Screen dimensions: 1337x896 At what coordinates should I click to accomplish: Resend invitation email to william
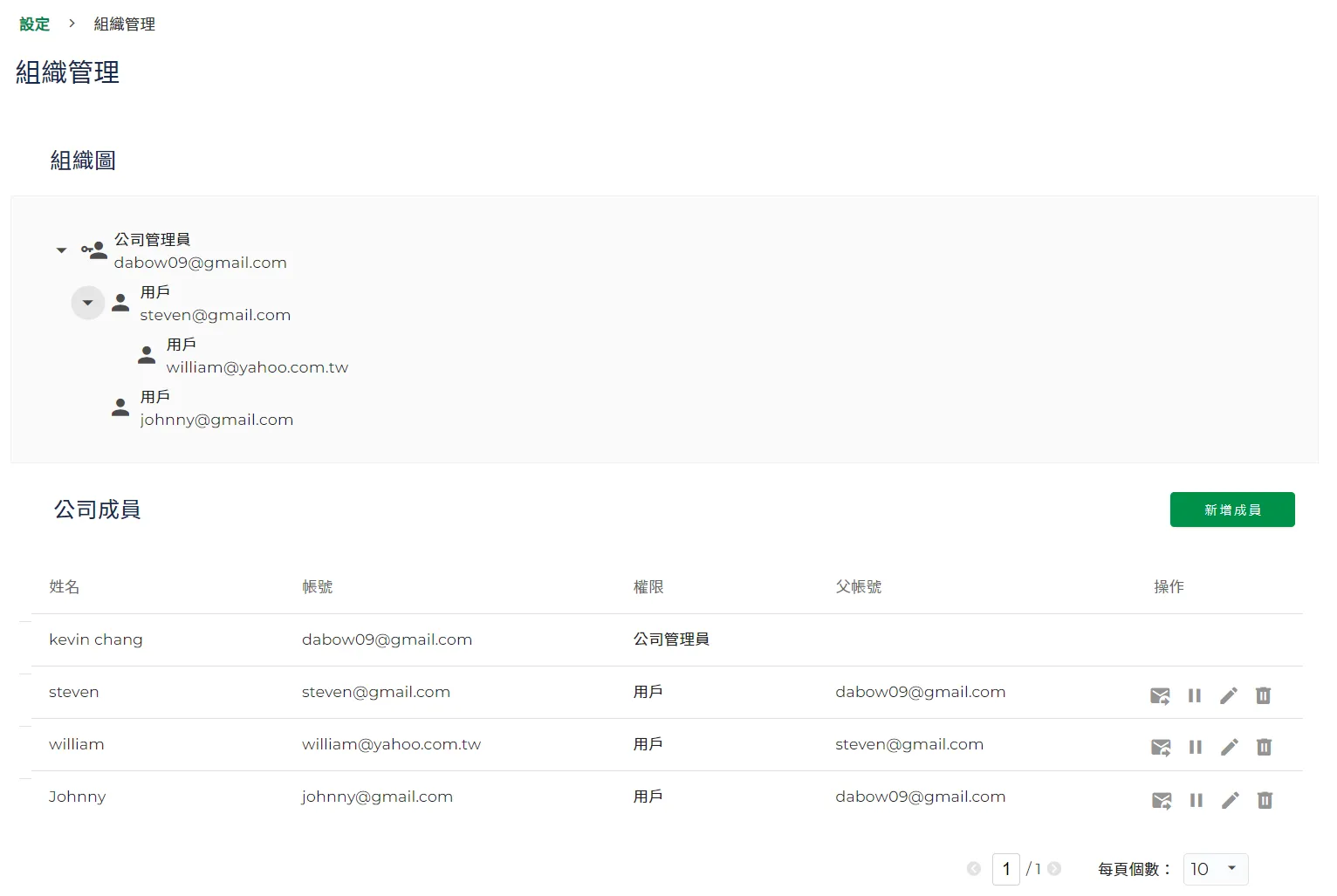(x=1161, y=748)
